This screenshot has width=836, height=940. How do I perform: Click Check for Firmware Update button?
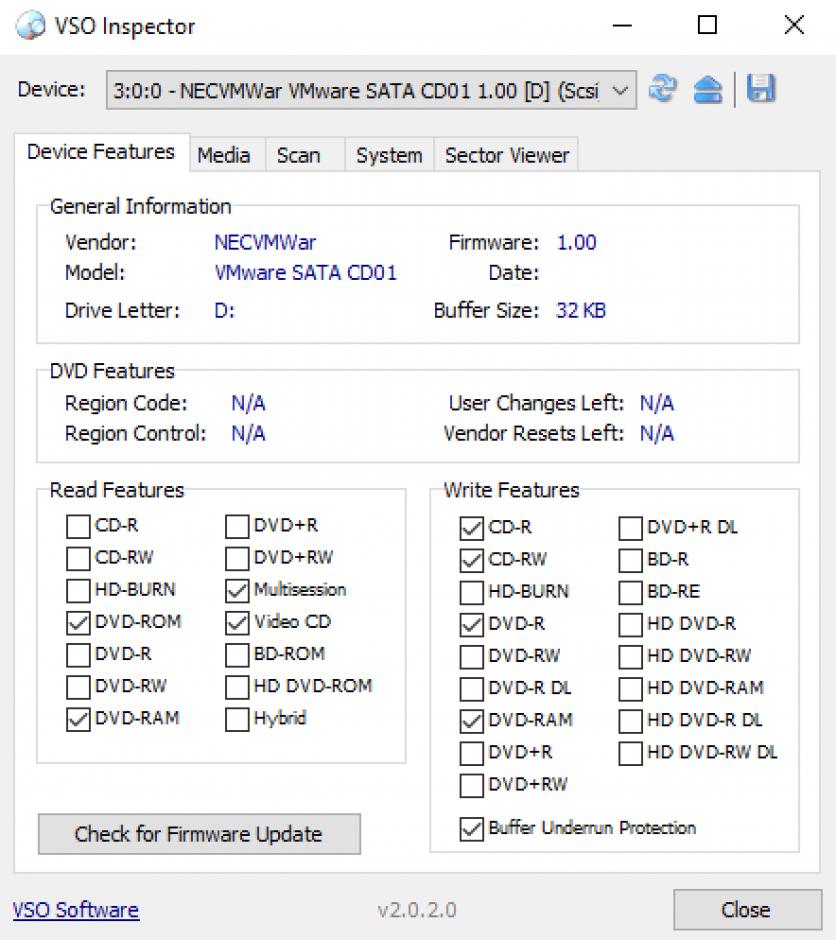pyautogui.click(x=199, y=834)
